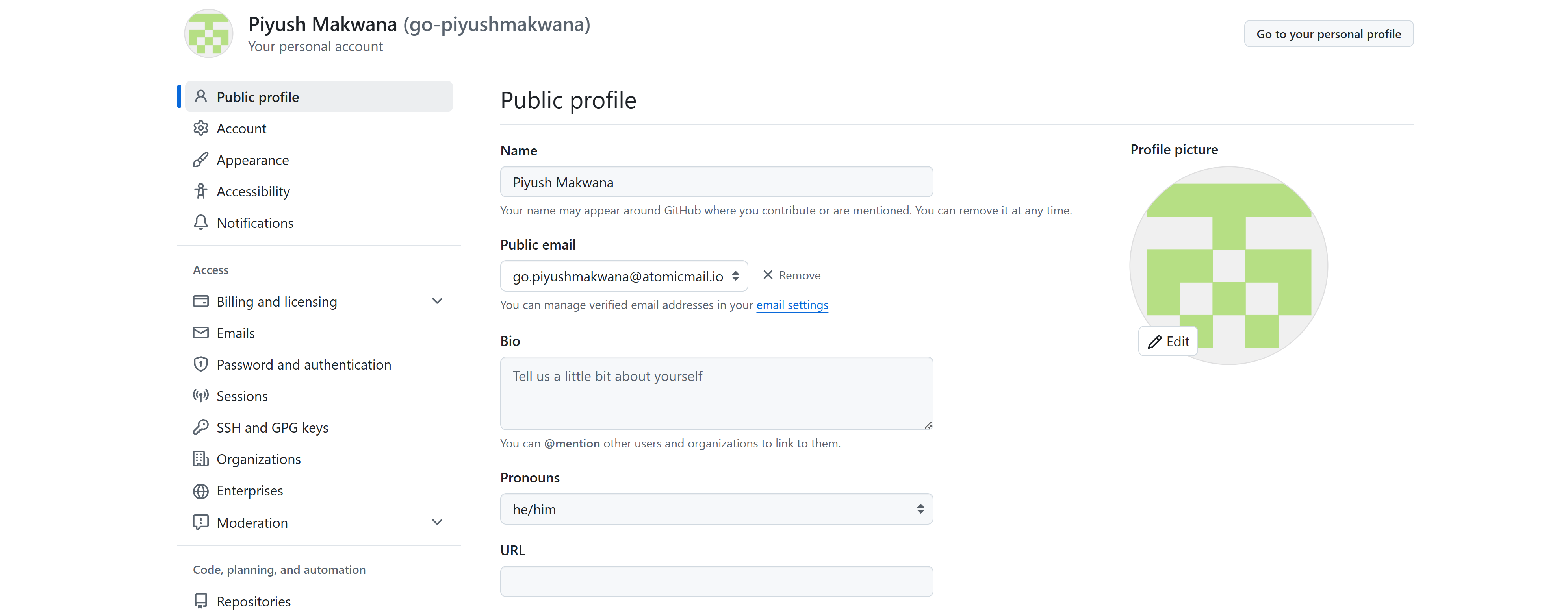Go to Repositories settings
This screenshot has width=1568, height=610.
[253, 601]
